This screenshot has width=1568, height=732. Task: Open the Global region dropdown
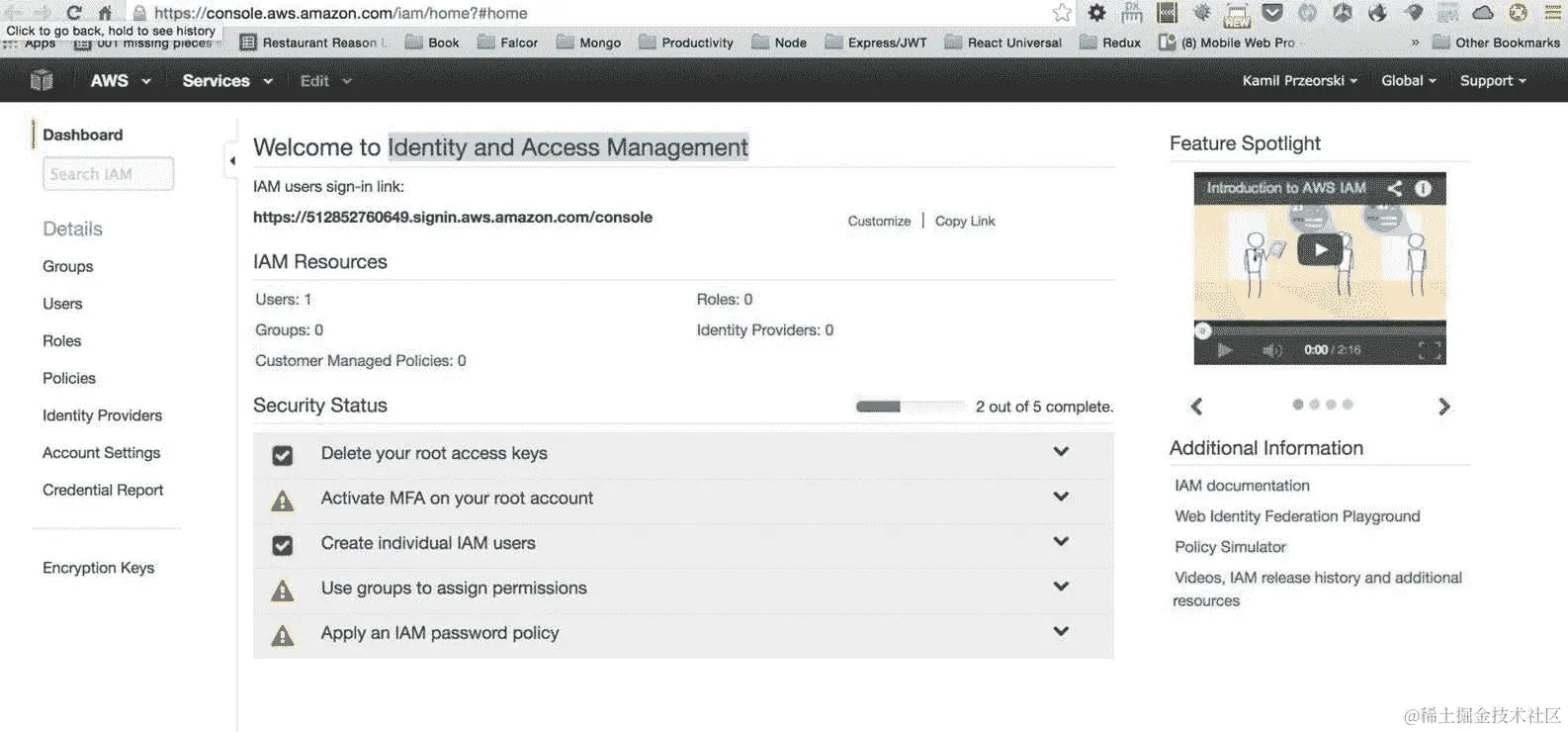[1408, 81]
